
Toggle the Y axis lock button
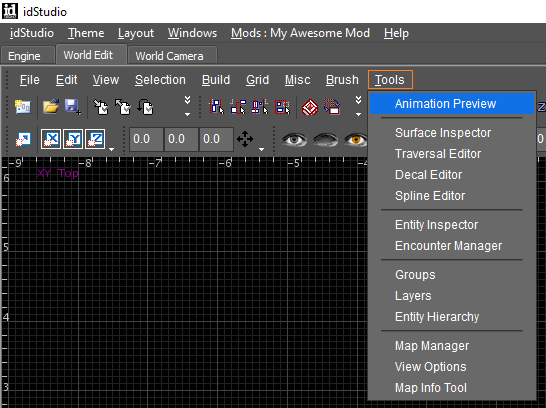click(x=73, y=139)
